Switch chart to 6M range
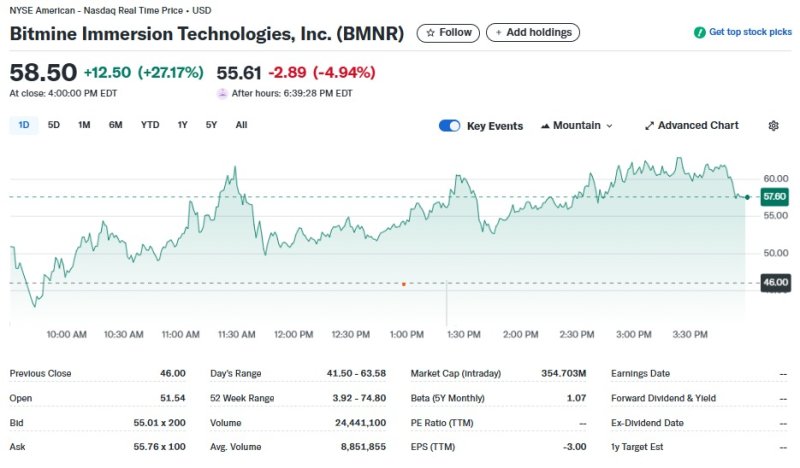 [x=115, y=125]
